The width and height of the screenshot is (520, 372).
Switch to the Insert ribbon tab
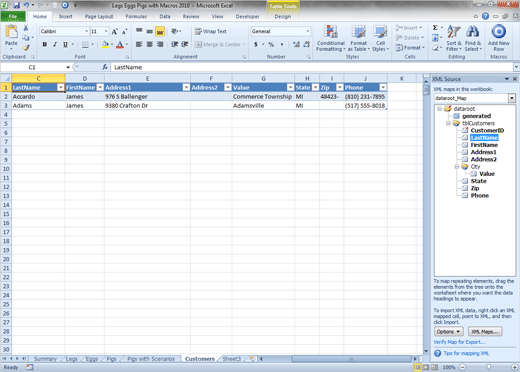tap(66, 16)
